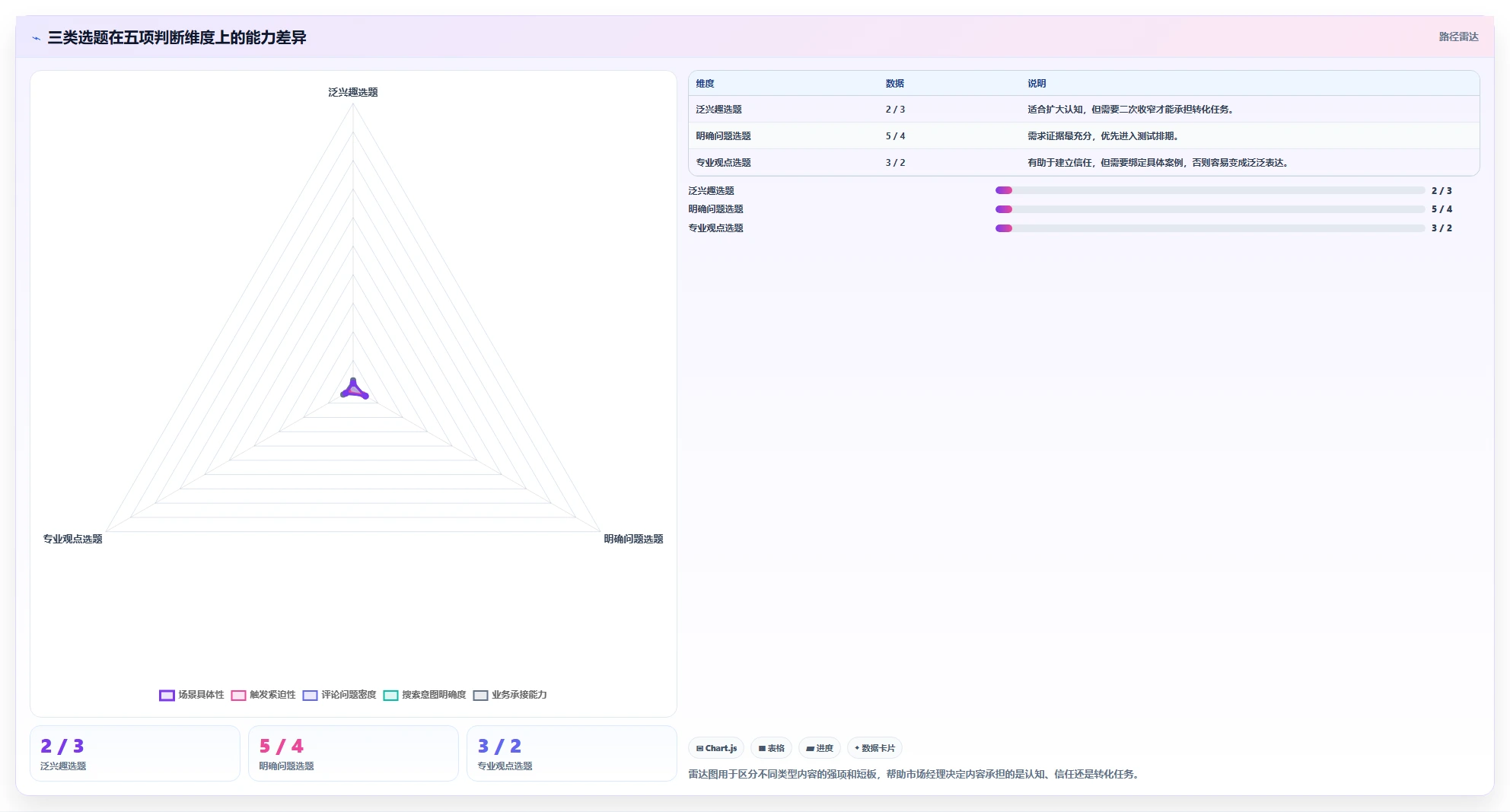Select the 5 / 4 明确问题选题 data card
The image size is (1510, 812).
pos(353,753)
